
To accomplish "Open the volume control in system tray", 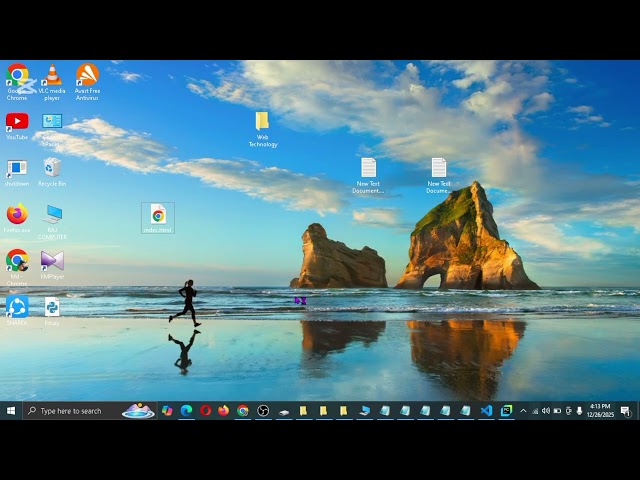I will click(546, 411).
